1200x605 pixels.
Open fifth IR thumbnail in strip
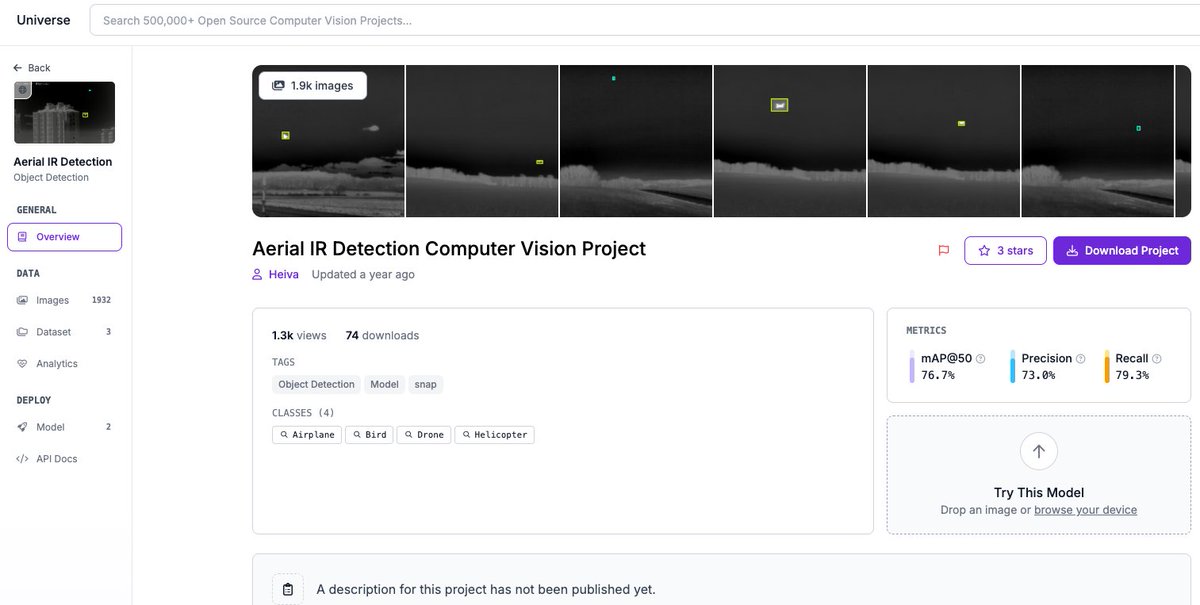coord(944,141)
